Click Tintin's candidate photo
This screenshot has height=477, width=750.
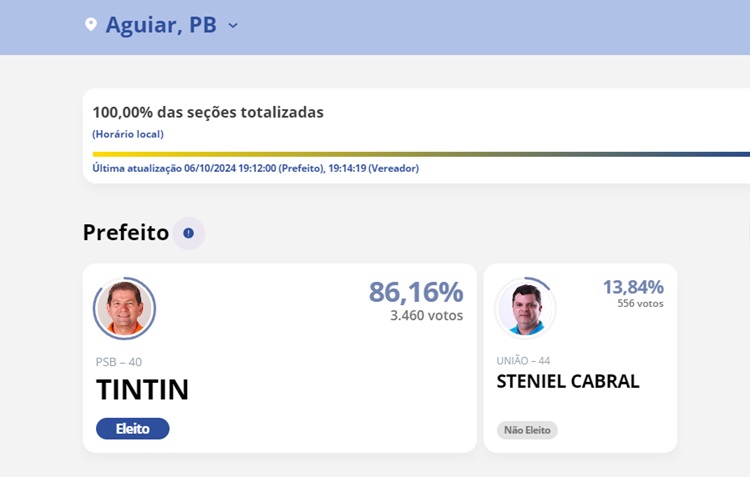(124, 308)
